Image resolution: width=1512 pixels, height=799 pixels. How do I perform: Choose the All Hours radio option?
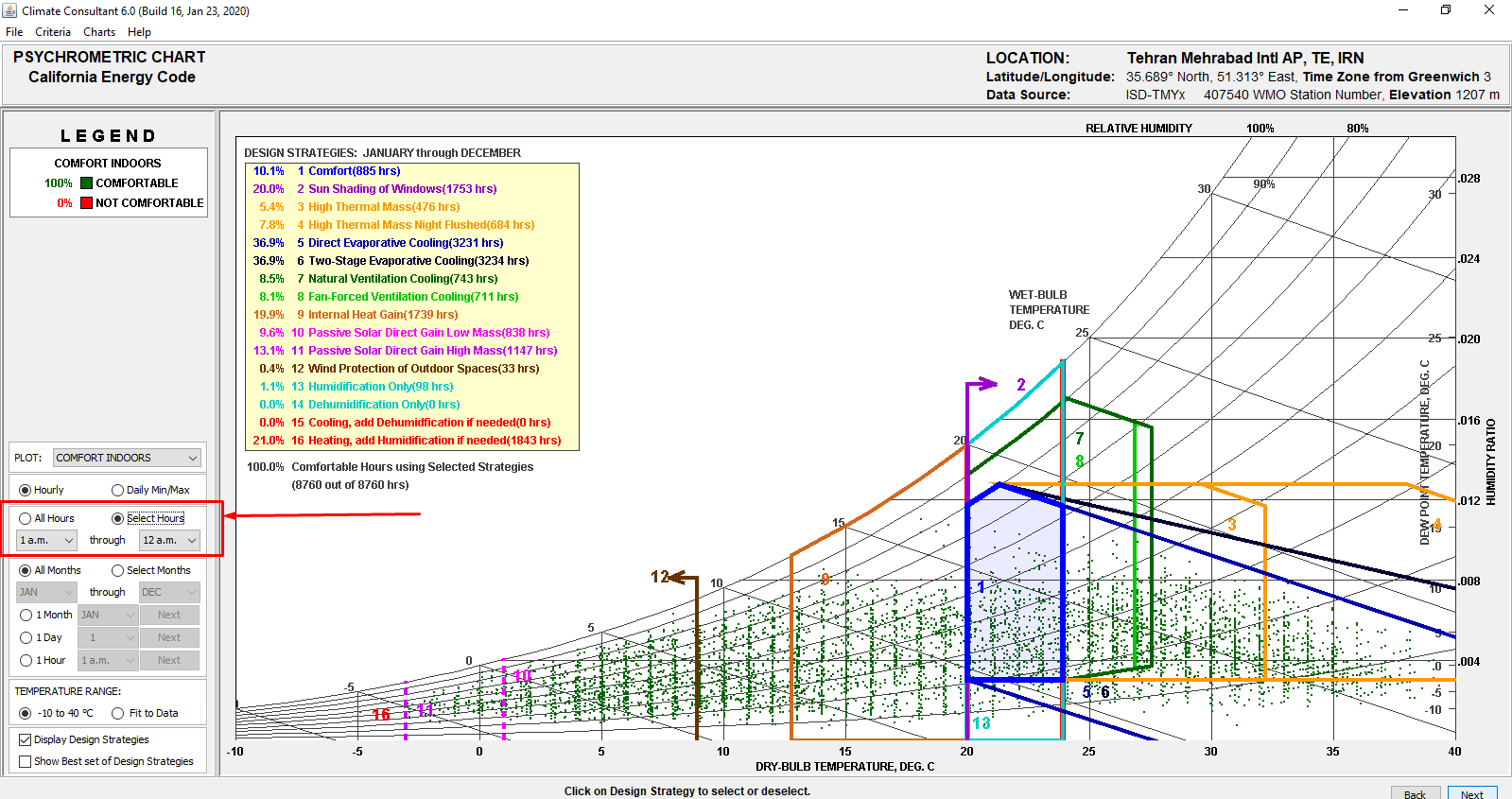[x=26, y=518]
